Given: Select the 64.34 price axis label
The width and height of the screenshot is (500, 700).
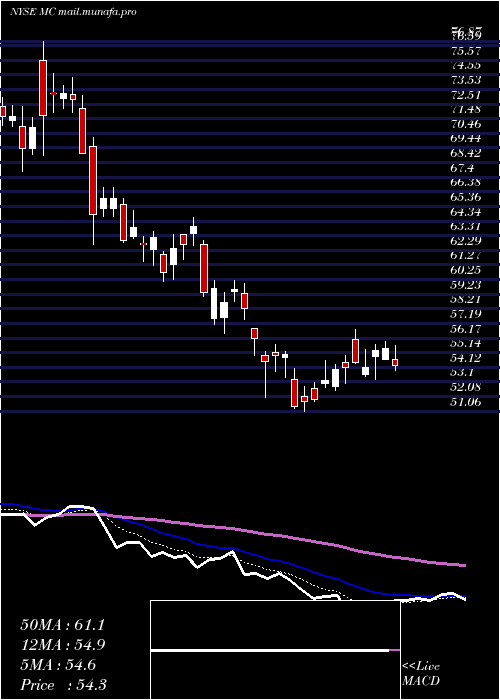Looking at the screenshot, I should pyautogui.click(x=466, y=212).
